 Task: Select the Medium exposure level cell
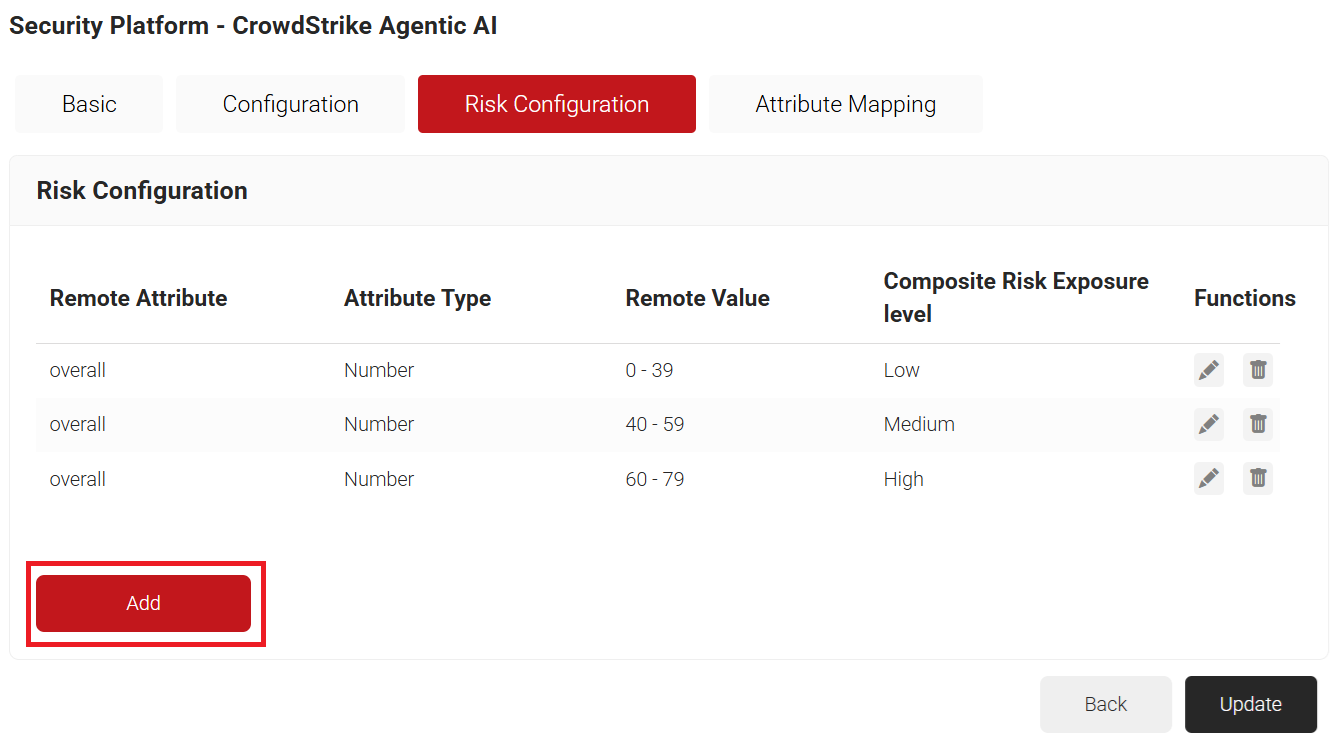(919, 424)
